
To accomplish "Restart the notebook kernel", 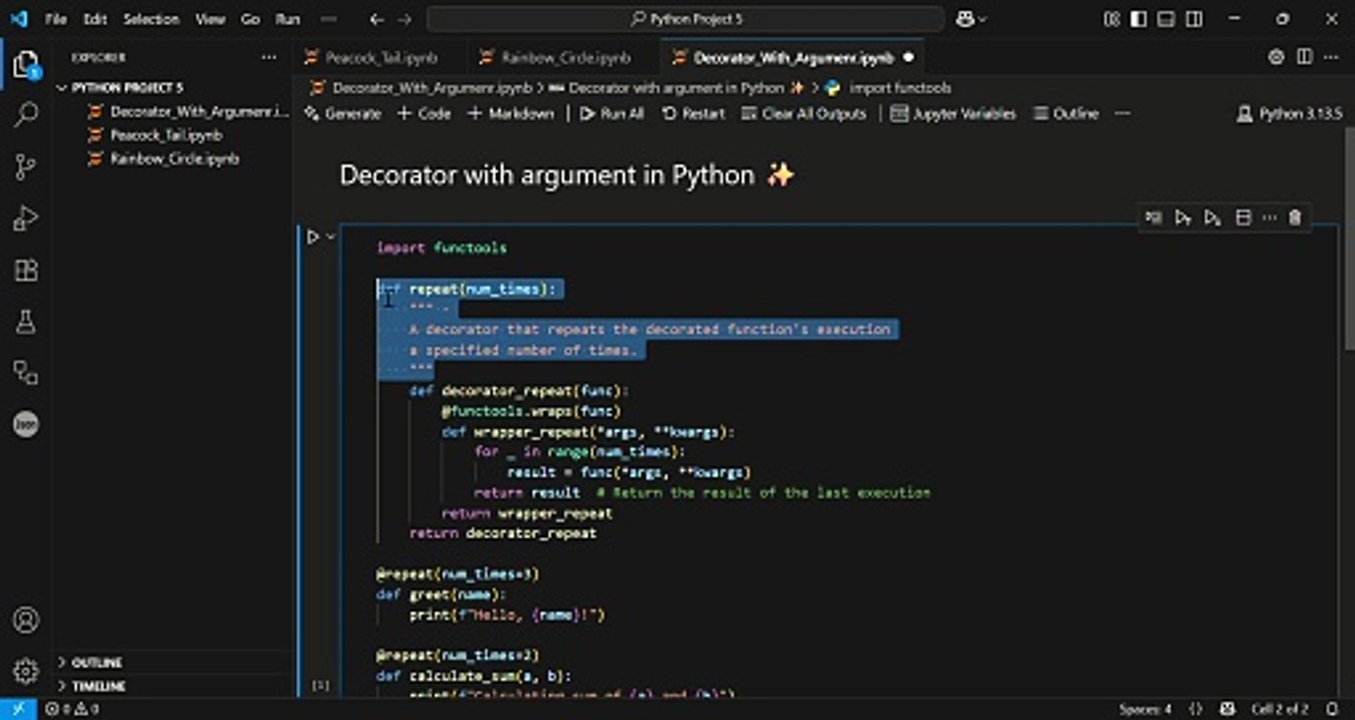I will (693, 114).
